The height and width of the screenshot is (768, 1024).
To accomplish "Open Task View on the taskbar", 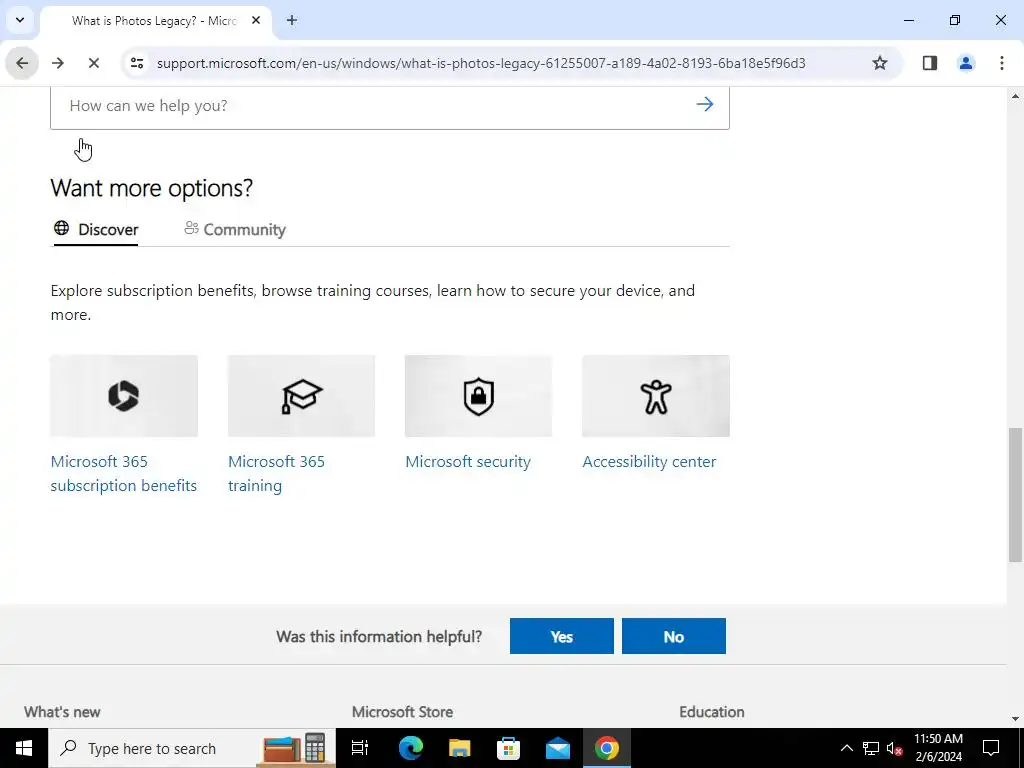I will tap(360, 748).
